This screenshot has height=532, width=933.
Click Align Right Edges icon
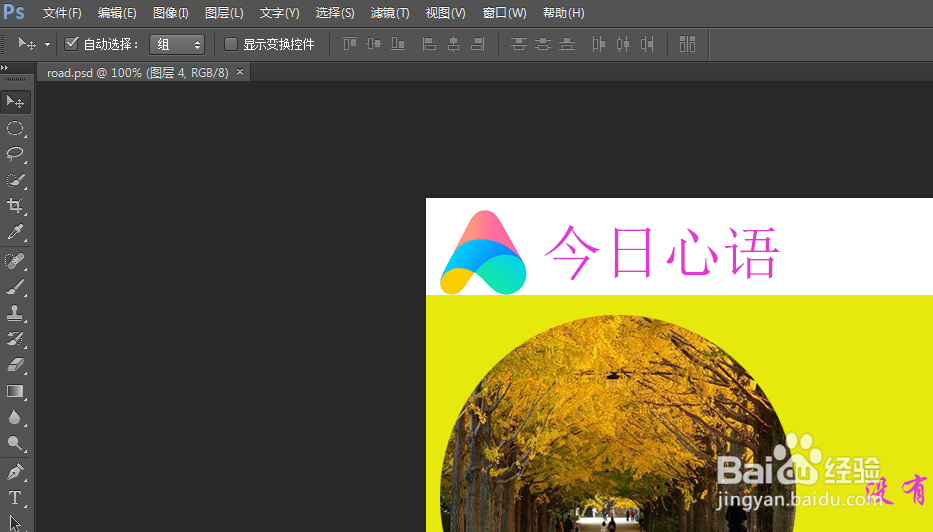(x=478, y=44)
